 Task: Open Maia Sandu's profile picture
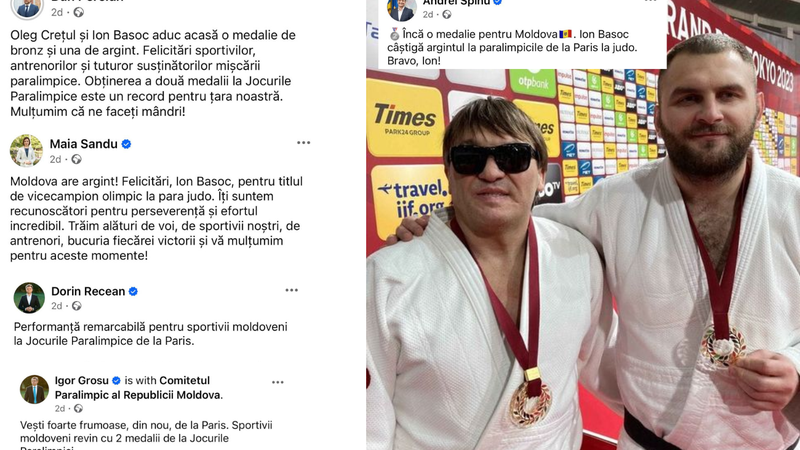(x=26, y=151)
